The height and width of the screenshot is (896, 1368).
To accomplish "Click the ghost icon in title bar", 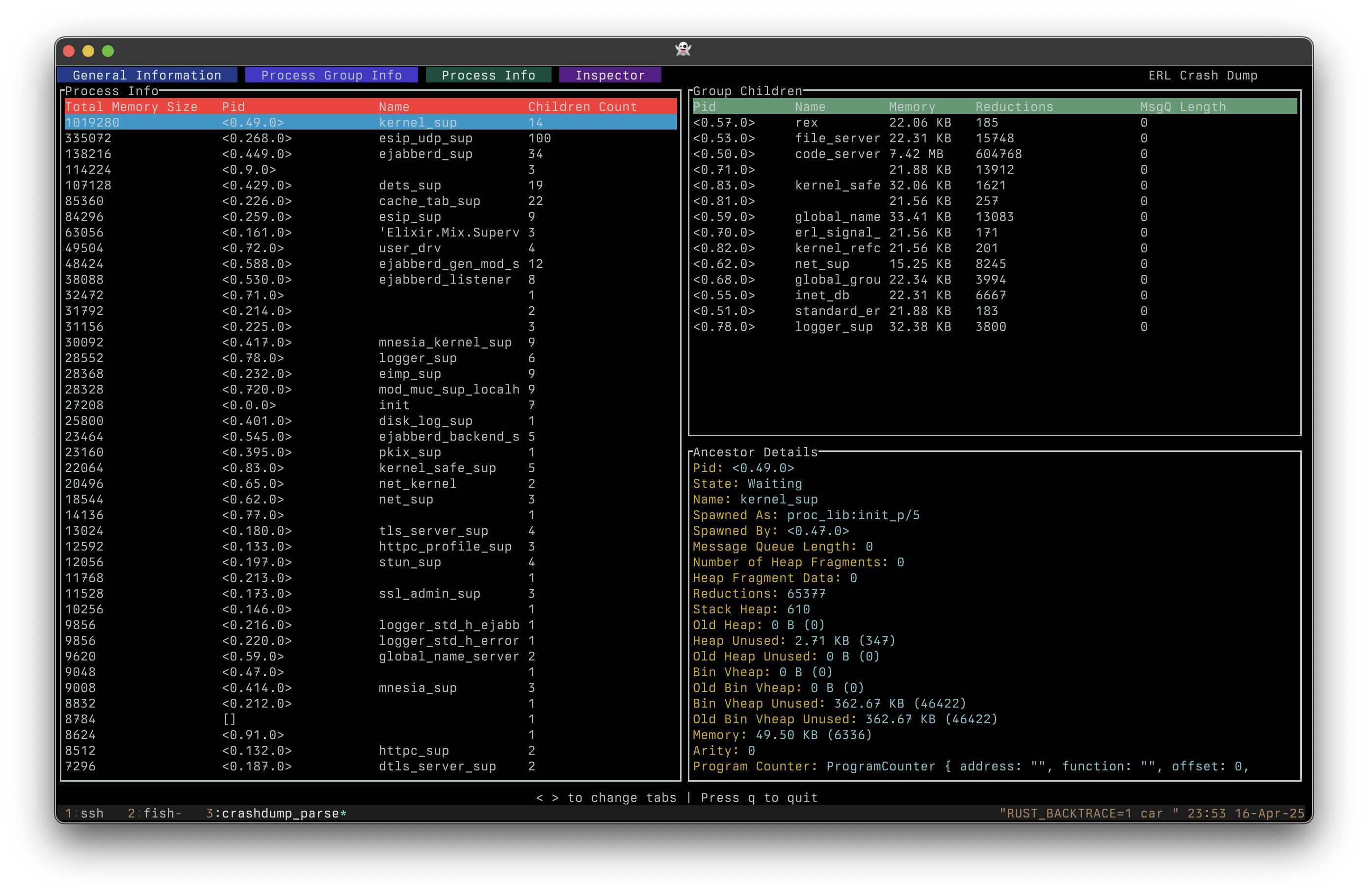I will pyautogui.click(x=683, y=50).
